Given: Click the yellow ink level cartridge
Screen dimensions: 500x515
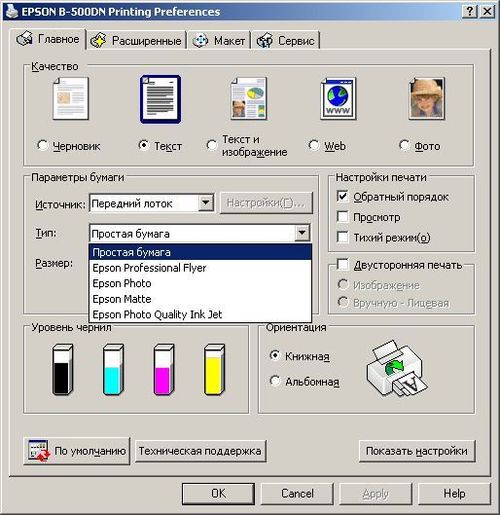Looking at the screenshot, I should [214, 370].
